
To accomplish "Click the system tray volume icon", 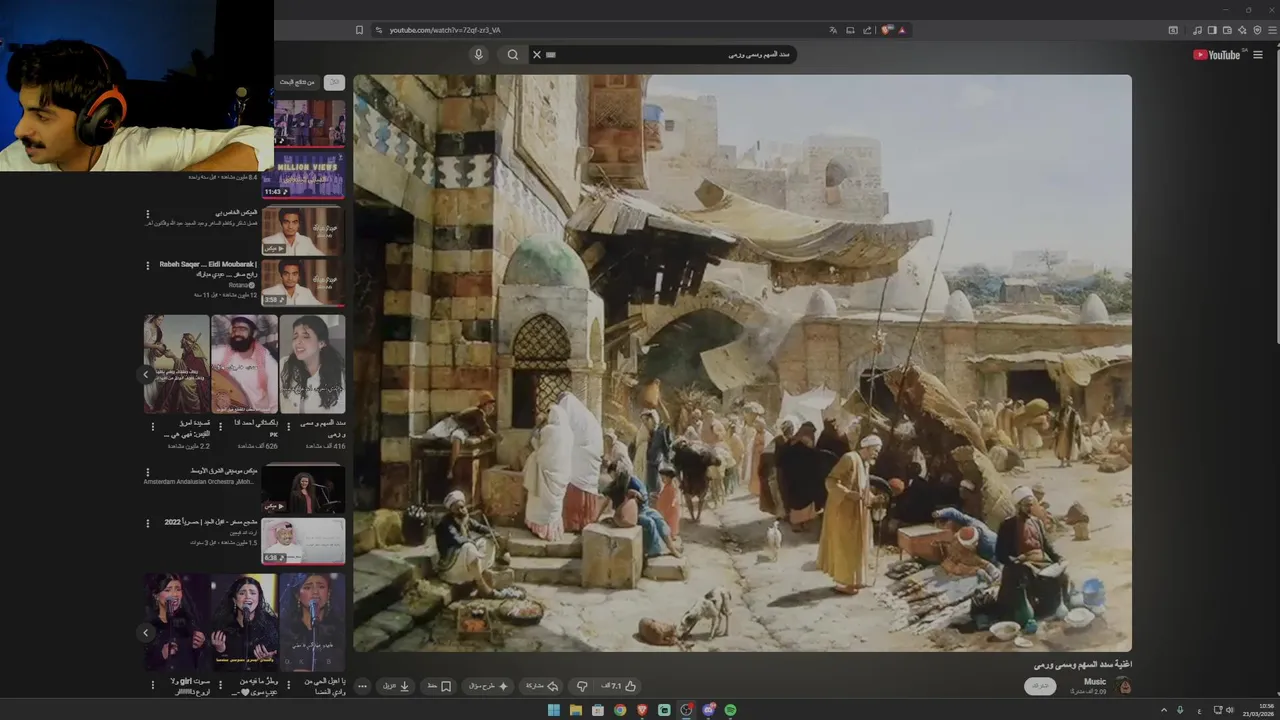I will 1230,710.
